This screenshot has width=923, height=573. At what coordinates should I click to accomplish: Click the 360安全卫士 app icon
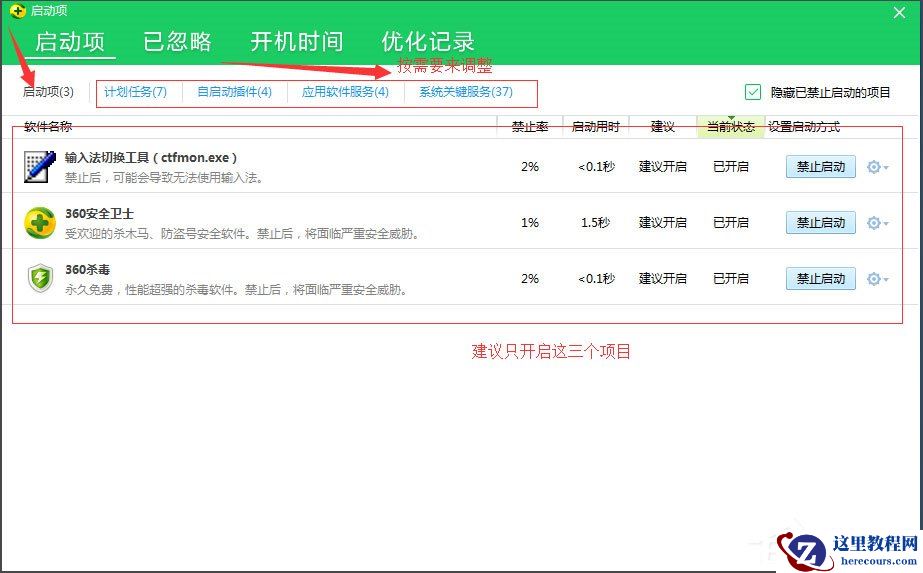pyautogui.click(x=39, y=223)
